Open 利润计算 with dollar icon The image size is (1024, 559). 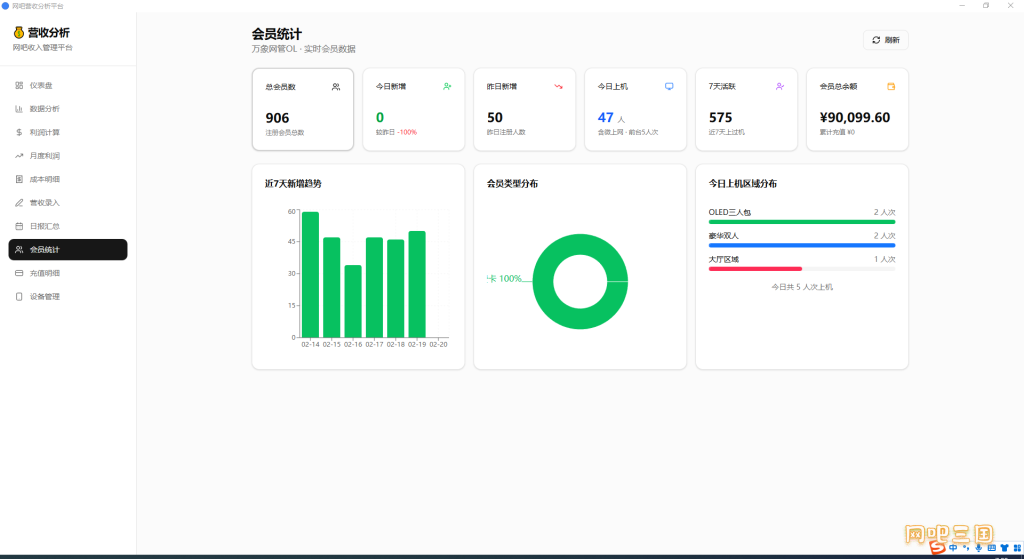[x=68, y=133]
